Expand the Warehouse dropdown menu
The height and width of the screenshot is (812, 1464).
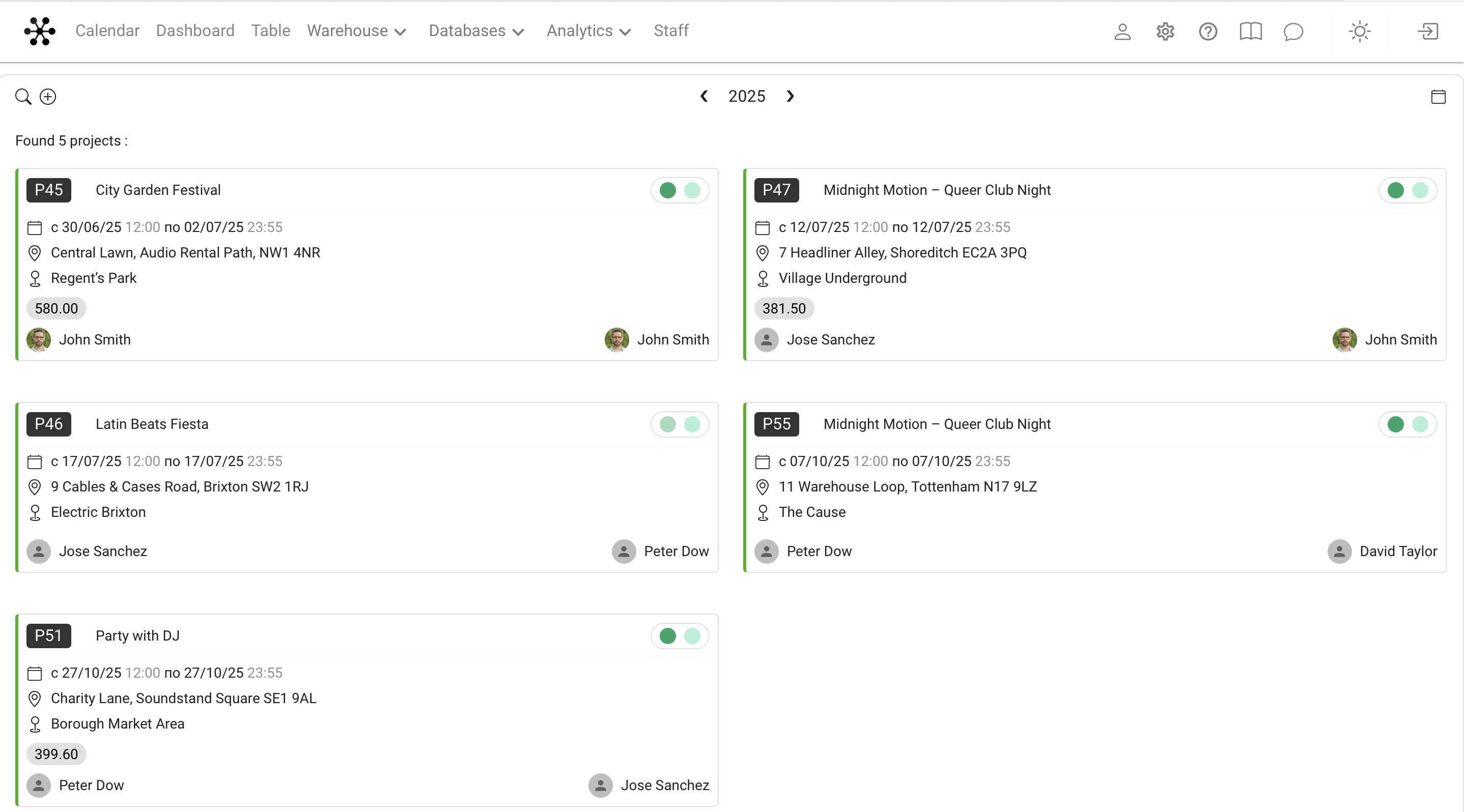pyautogui.click(x=356, y=31)
